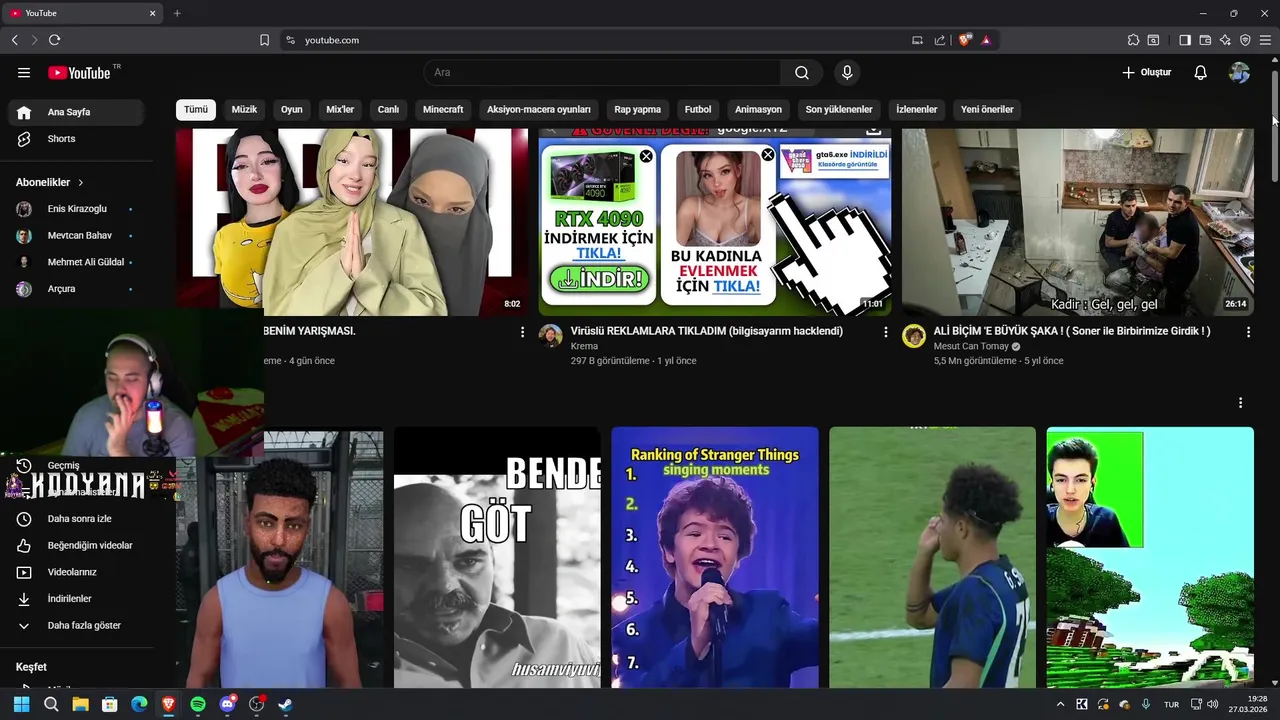The width and height of the screenshot is (1280, 720).
Task: Click inside the Ara search field
Action: (x=603, y=72)
